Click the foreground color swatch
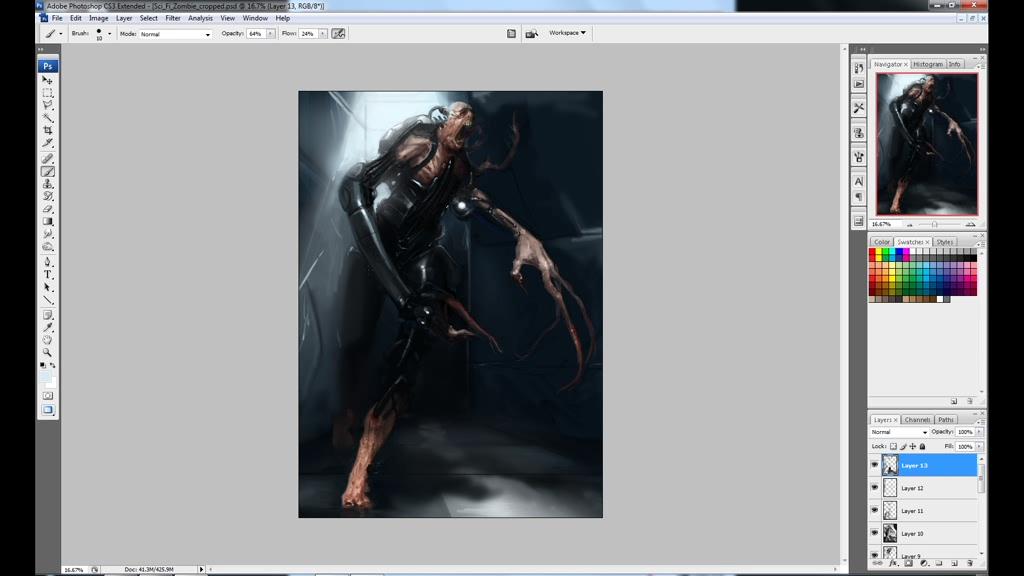The image size is (1024, 576). click(x=45, y=376)
